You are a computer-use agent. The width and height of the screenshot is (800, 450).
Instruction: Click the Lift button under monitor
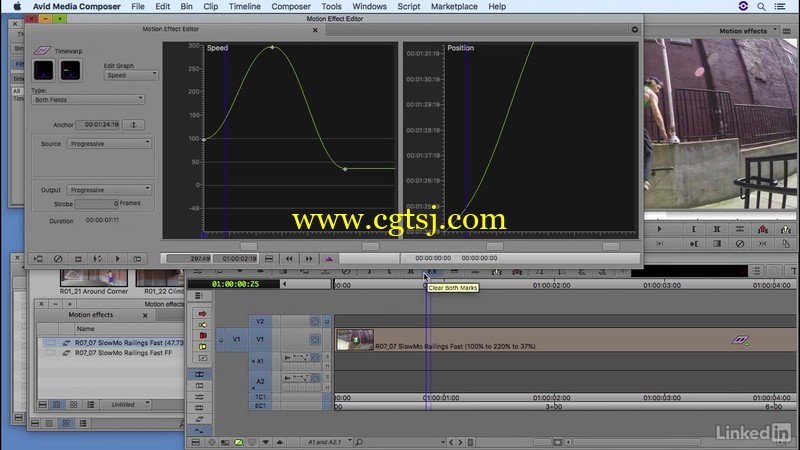[763, 229]
